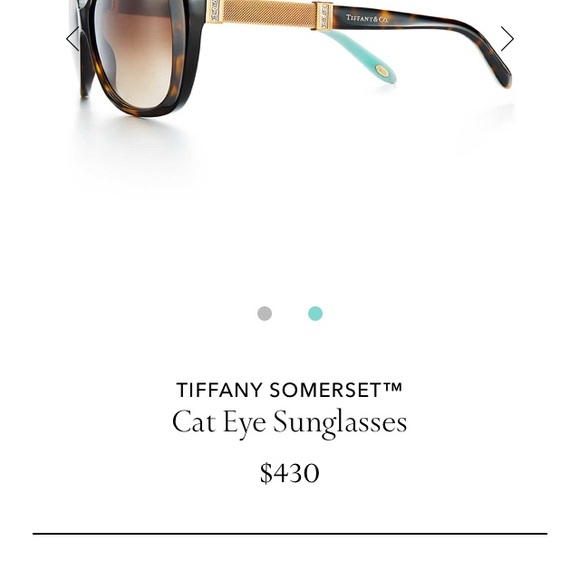Click the gold mesh temple band
Screen dimensions: 580x580
[269, 14]
